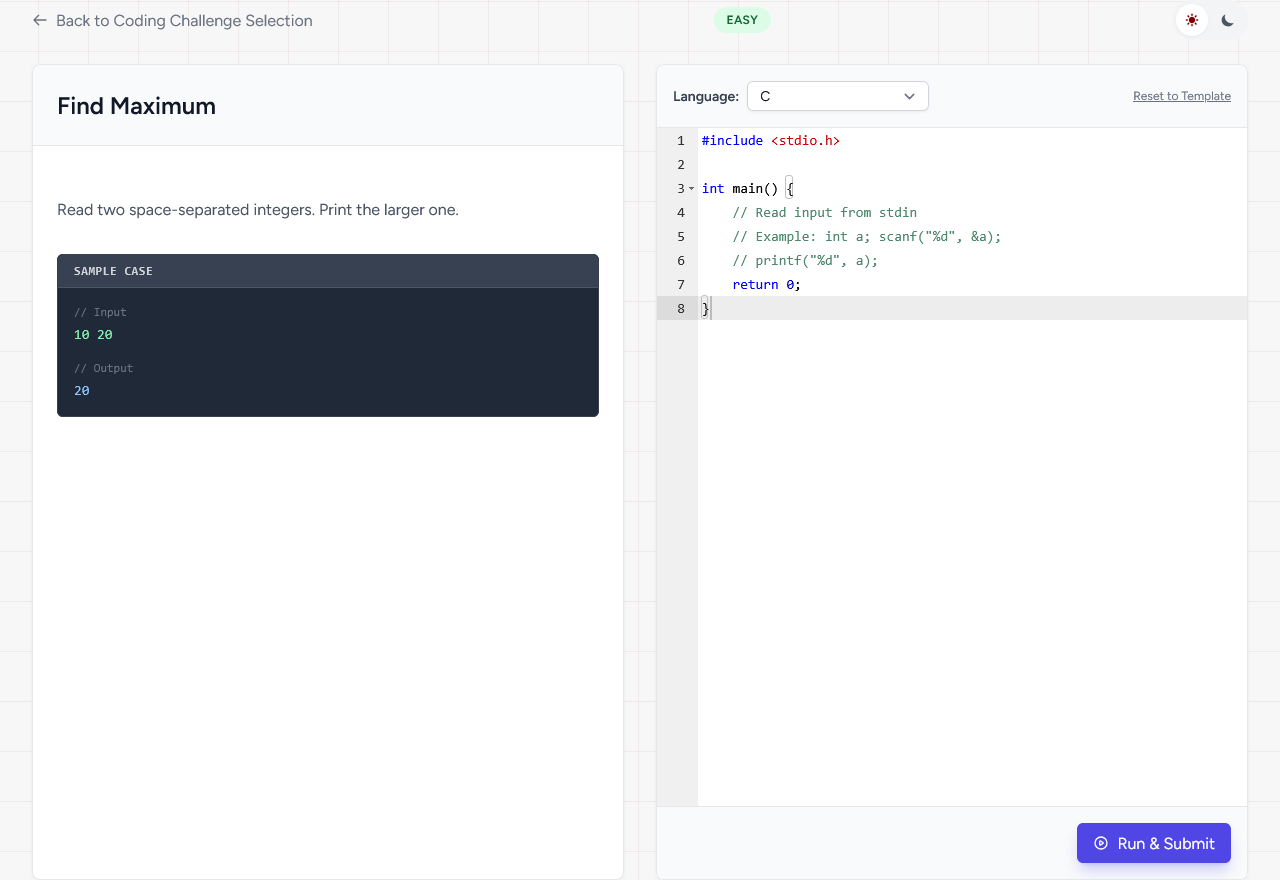Open the Language dropdown showing C
1280x880 pixels.
click(838, 96)
